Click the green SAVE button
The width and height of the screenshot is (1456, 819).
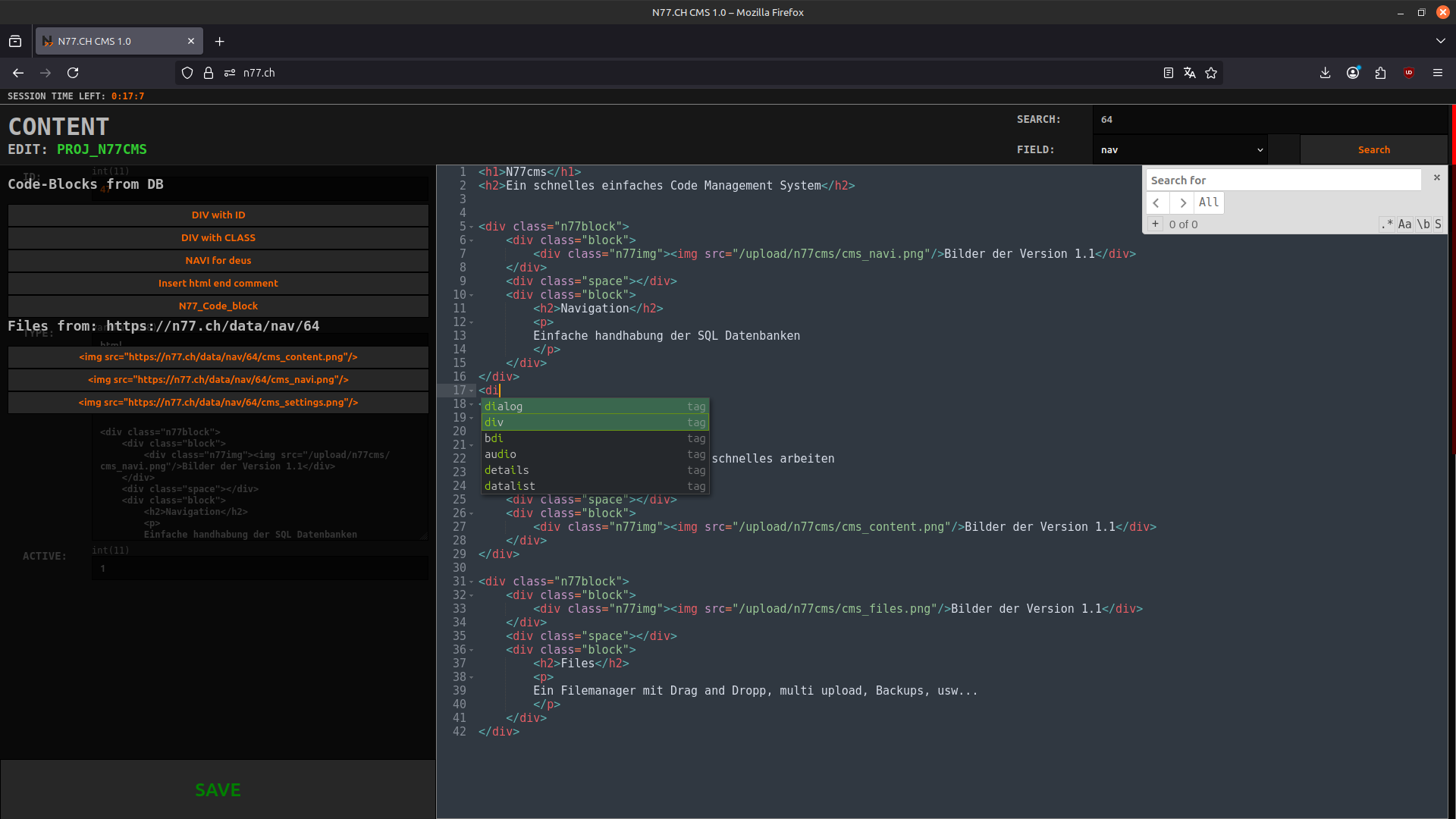pos(218,790)
